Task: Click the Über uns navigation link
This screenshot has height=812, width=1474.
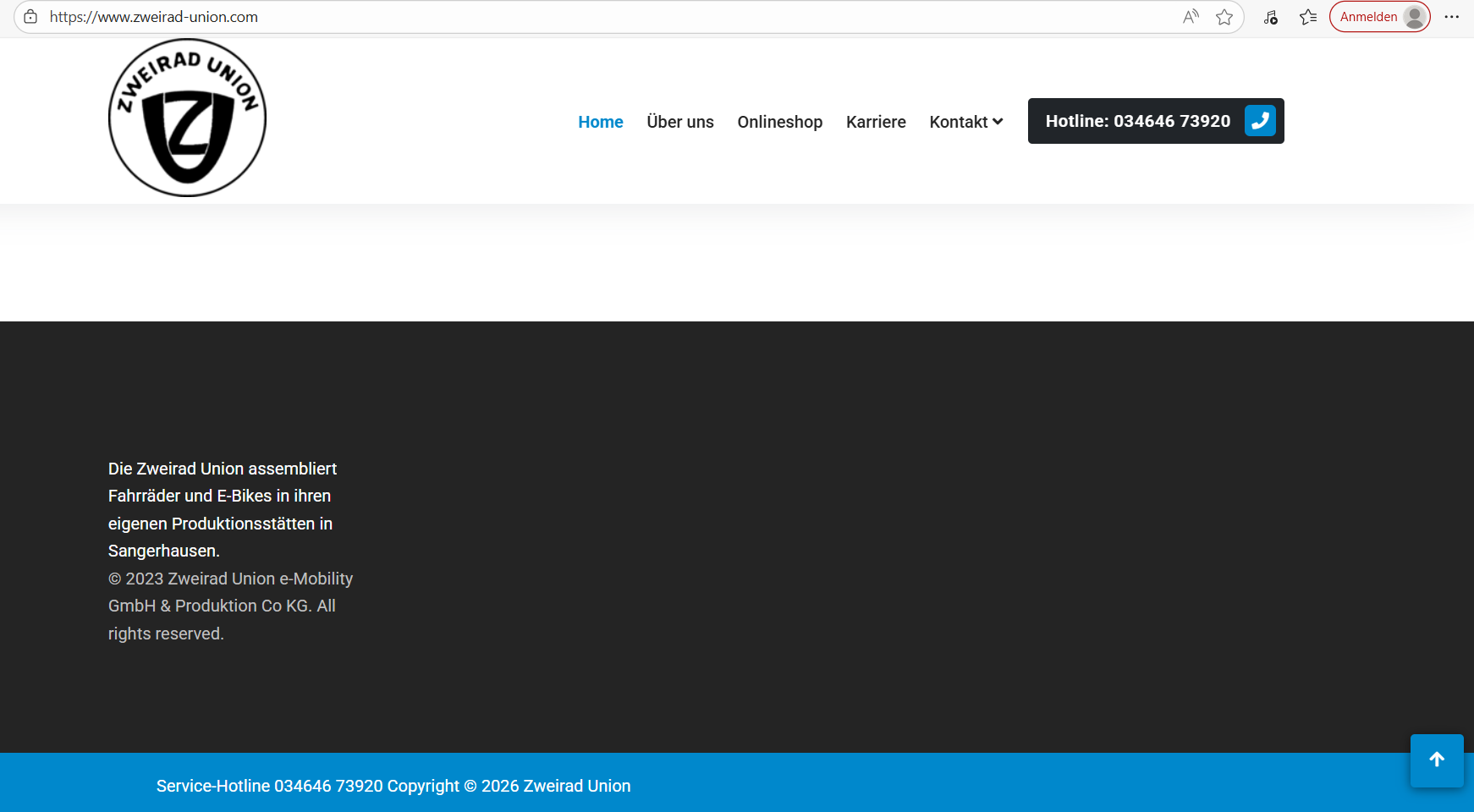Action: [680, 121]
